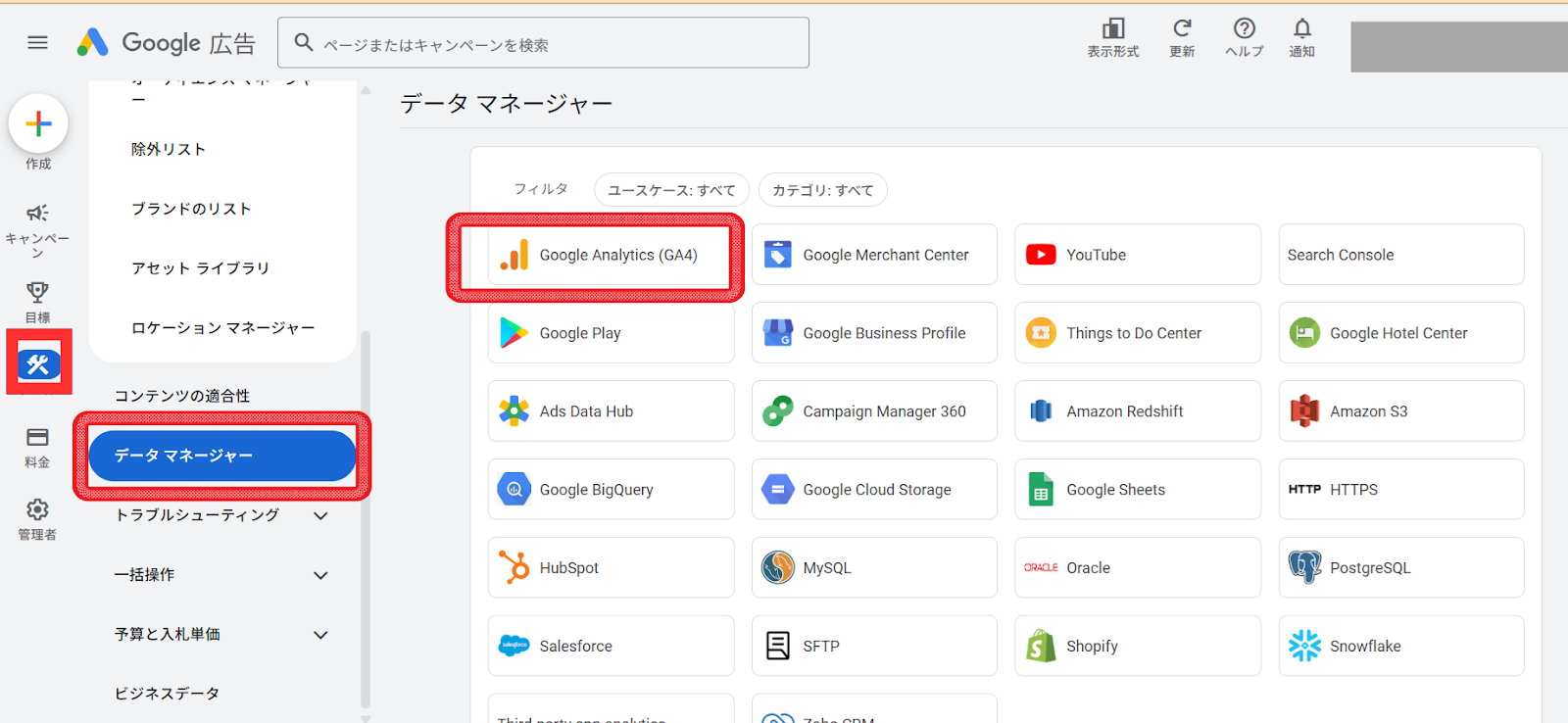The height and width of the screenshot is (723, 1568).
Task: Click the side menu vertical scrollbar
Action: coord(366,519)
